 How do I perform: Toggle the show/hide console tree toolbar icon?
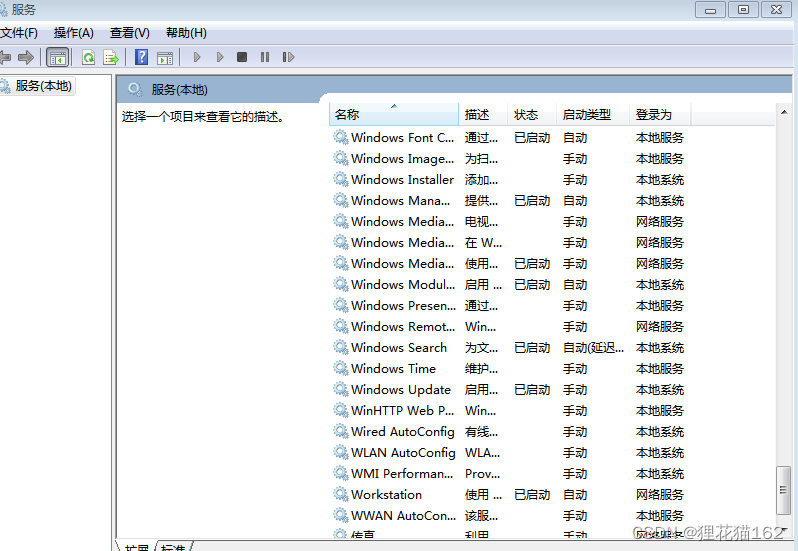coord(58,57)
